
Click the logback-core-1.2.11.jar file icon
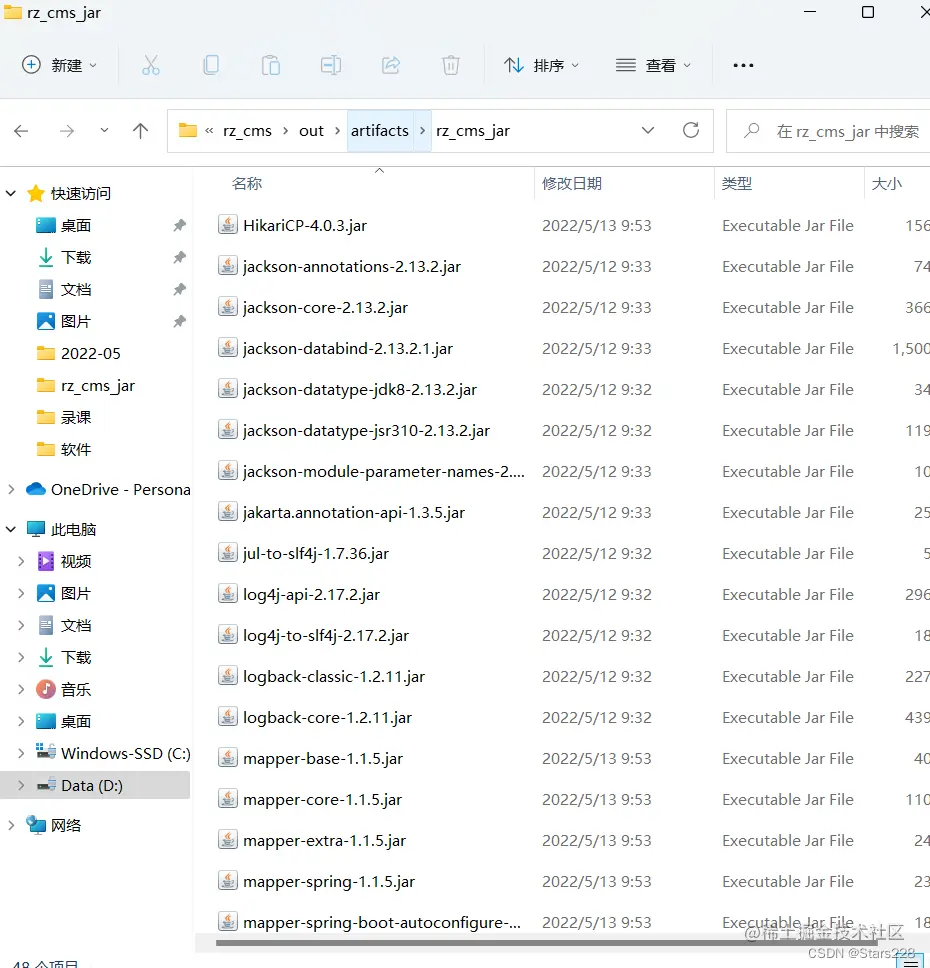click(228, 717)
